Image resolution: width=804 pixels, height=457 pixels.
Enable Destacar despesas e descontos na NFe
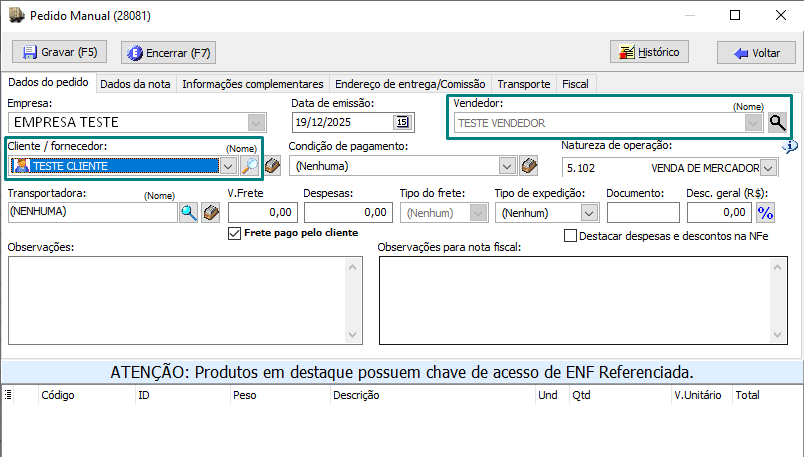pyautogui.click(x=571, y=236)
